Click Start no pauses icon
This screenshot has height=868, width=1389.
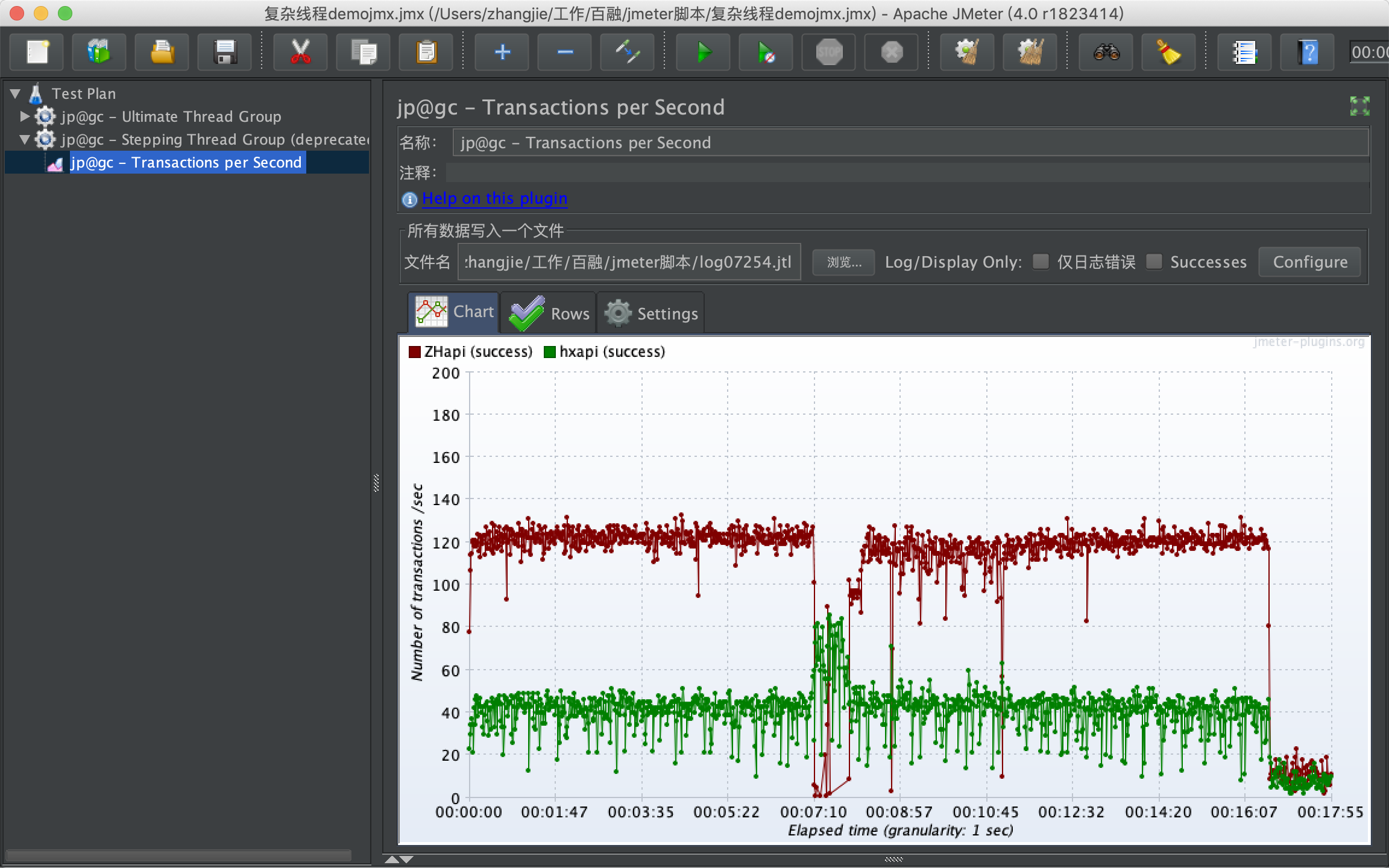coord(766,52)
